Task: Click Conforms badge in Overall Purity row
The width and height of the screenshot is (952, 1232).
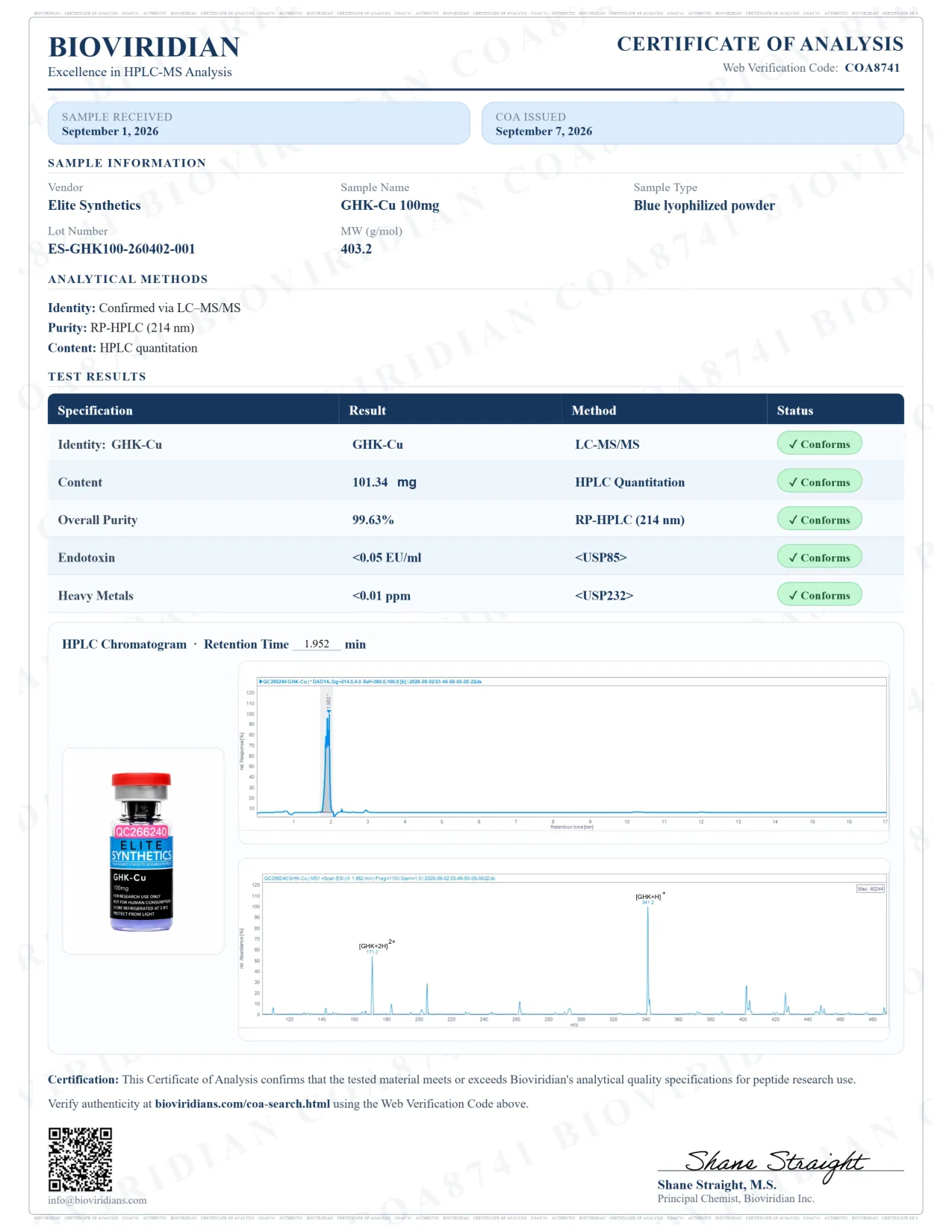Action: click(819, 519)
